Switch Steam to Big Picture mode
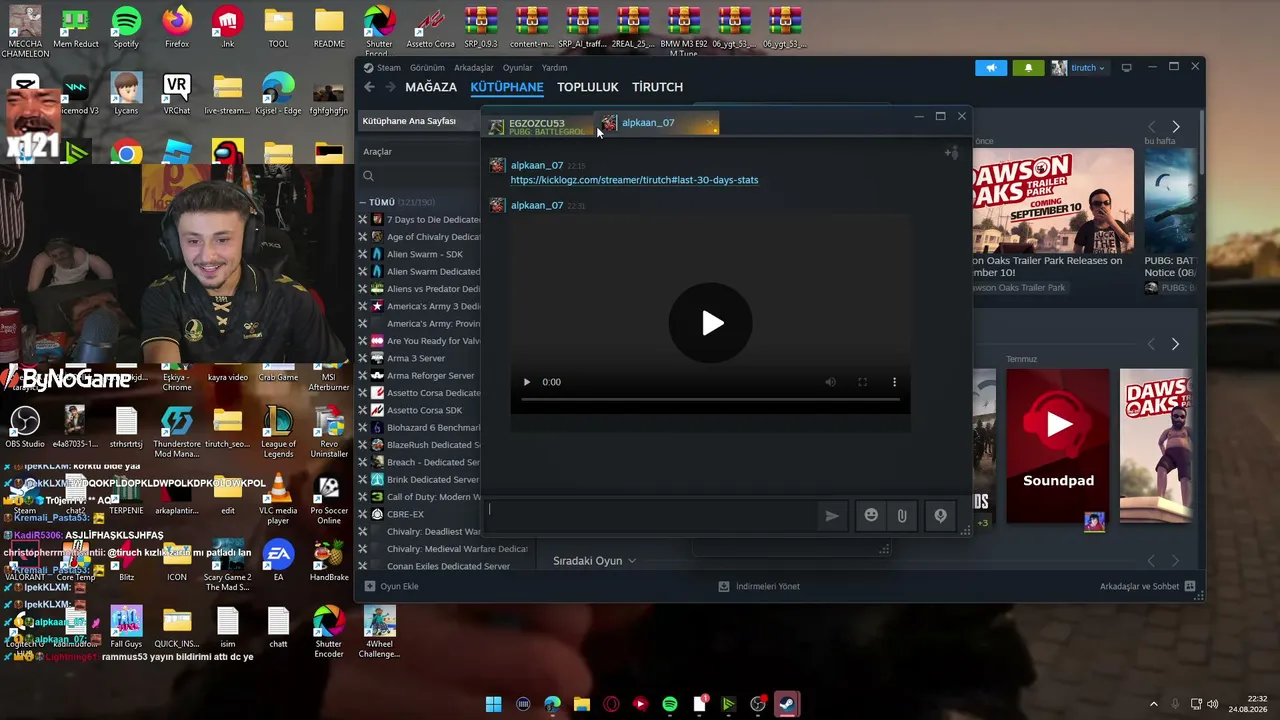Image resolution: width=1280 pixels, height=720 pixels. 1126,68
